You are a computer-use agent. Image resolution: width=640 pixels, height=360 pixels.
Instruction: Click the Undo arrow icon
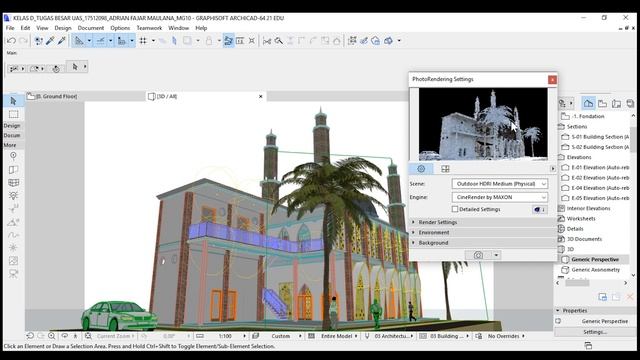pos(11,40)
